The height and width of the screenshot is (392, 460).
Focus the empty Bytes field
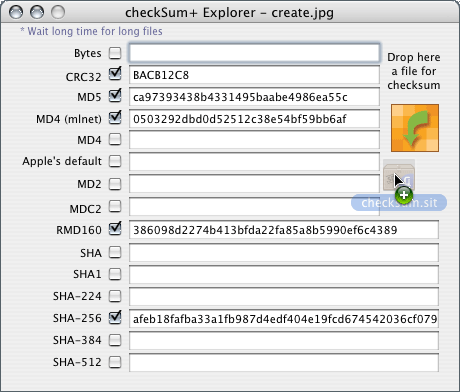pyautogui.click(x=254, y=53)
